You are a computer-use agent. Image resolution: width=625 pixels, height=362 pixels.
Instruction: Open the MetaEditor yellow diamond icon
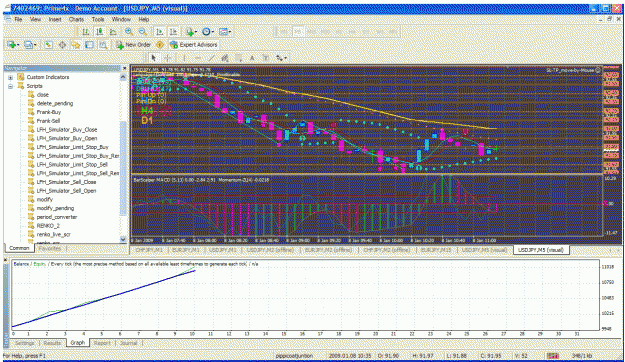click(x=160, y=45)
